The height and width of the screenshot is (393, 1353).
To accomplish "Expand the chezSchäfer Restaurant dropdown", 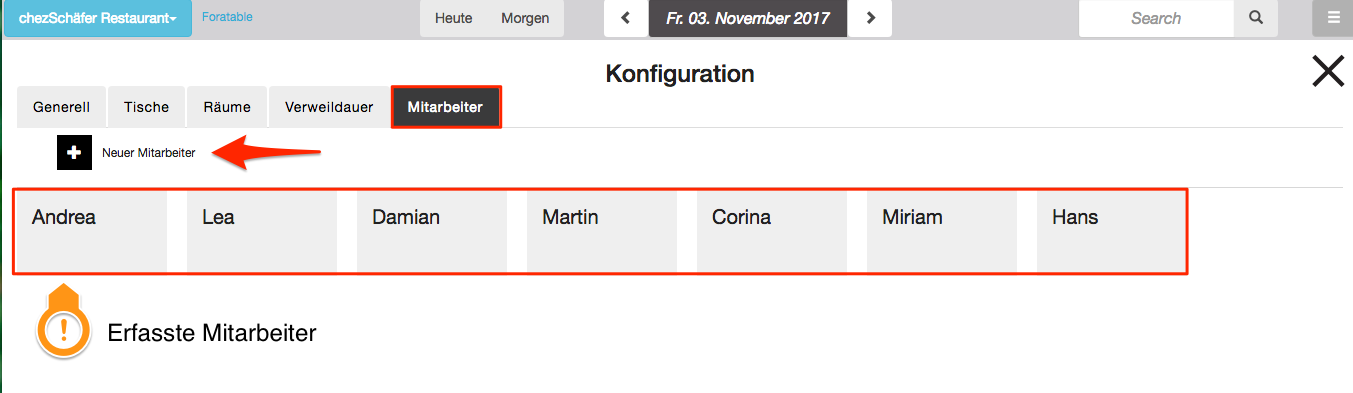I will [x=98, y=18].
